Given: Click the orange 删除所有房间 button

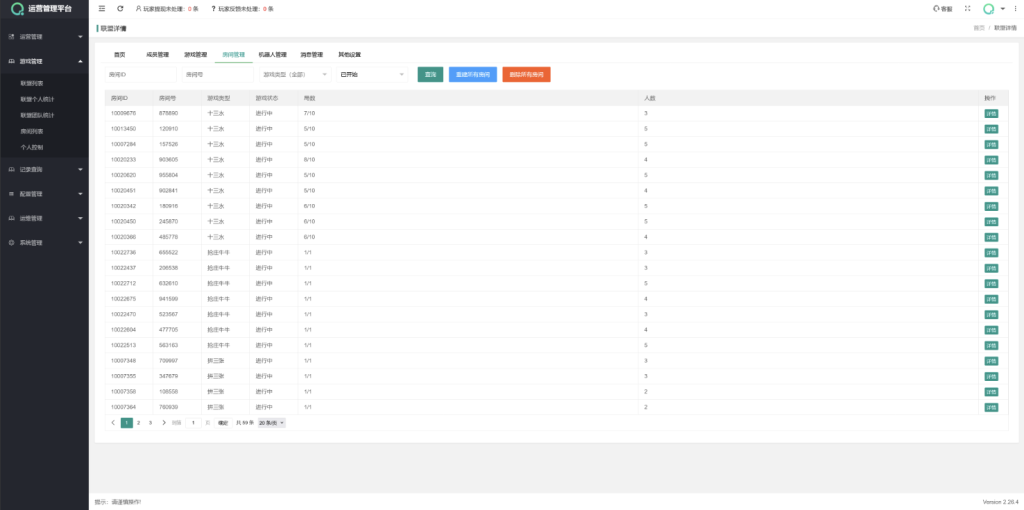Looking at the screenshot, I should pyautogui.click(x=526, y=74).
